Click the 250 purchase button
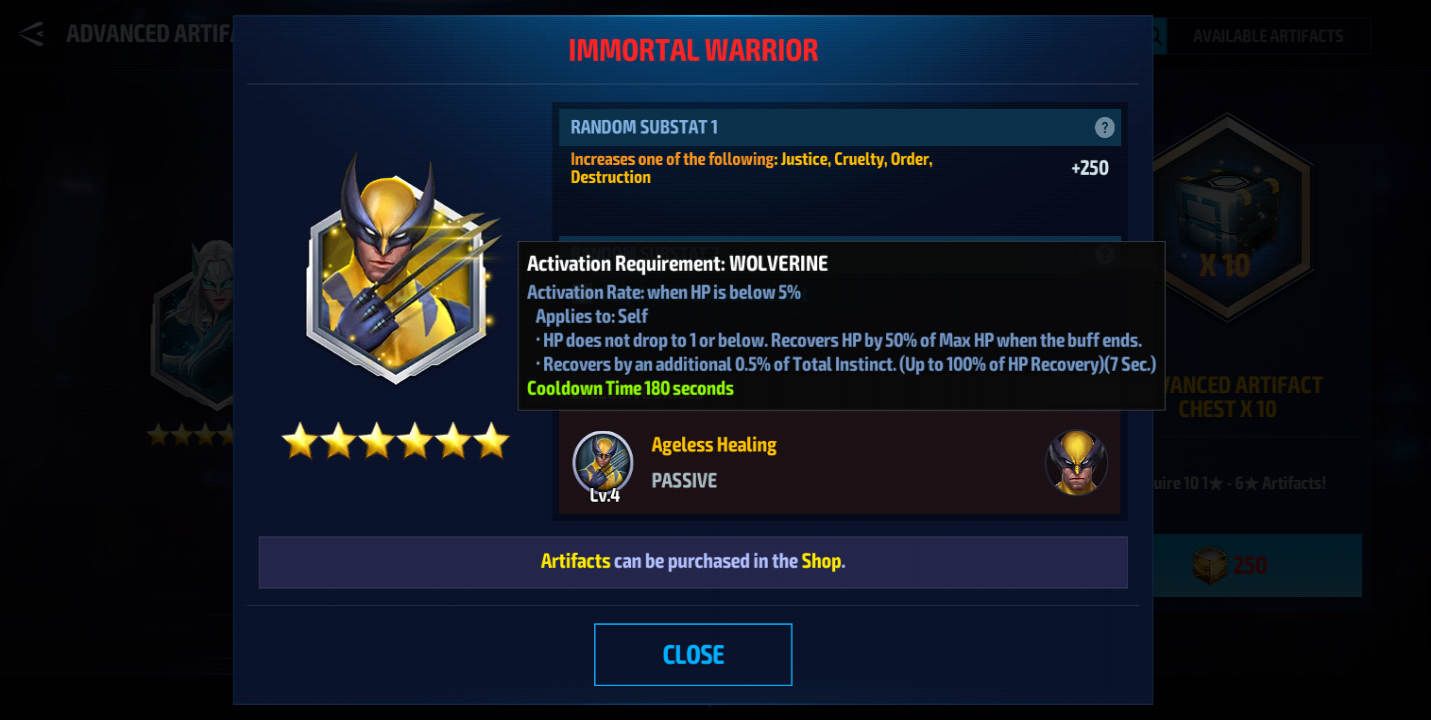The width and height of the screenshot is (1431, 720). pos(1257,566)
